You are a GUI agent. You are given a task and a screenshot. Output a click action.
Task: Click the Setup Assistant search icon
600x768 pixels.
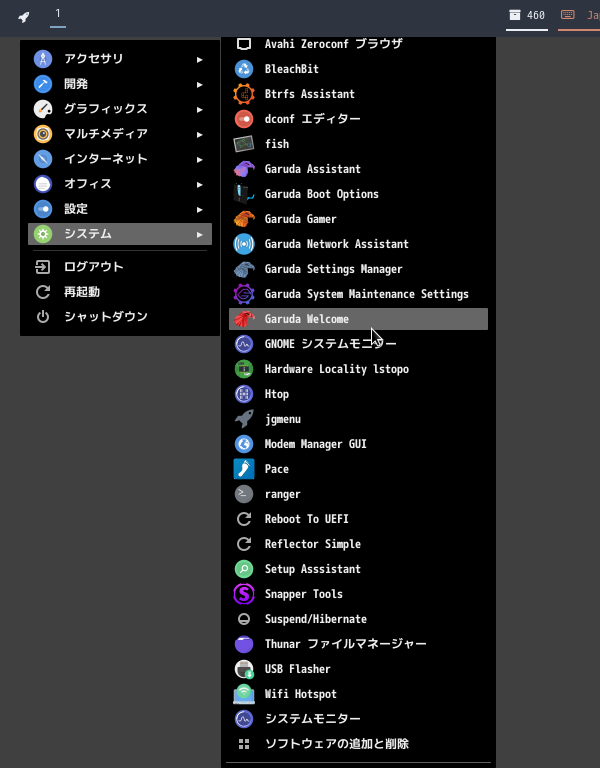(x=244, y=569)
